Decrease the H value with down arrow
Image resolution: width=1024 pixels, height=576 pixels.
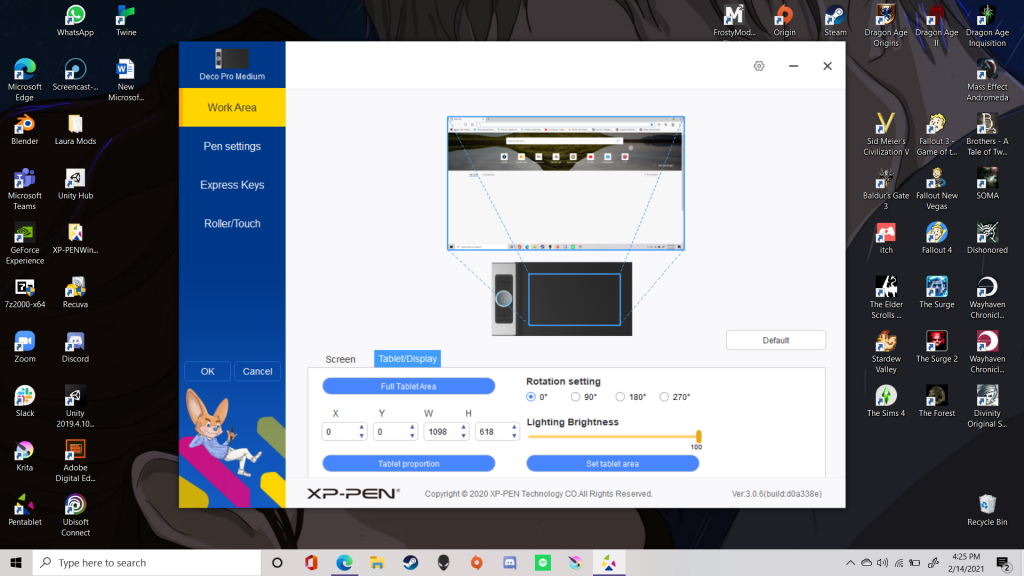[515, 436]
